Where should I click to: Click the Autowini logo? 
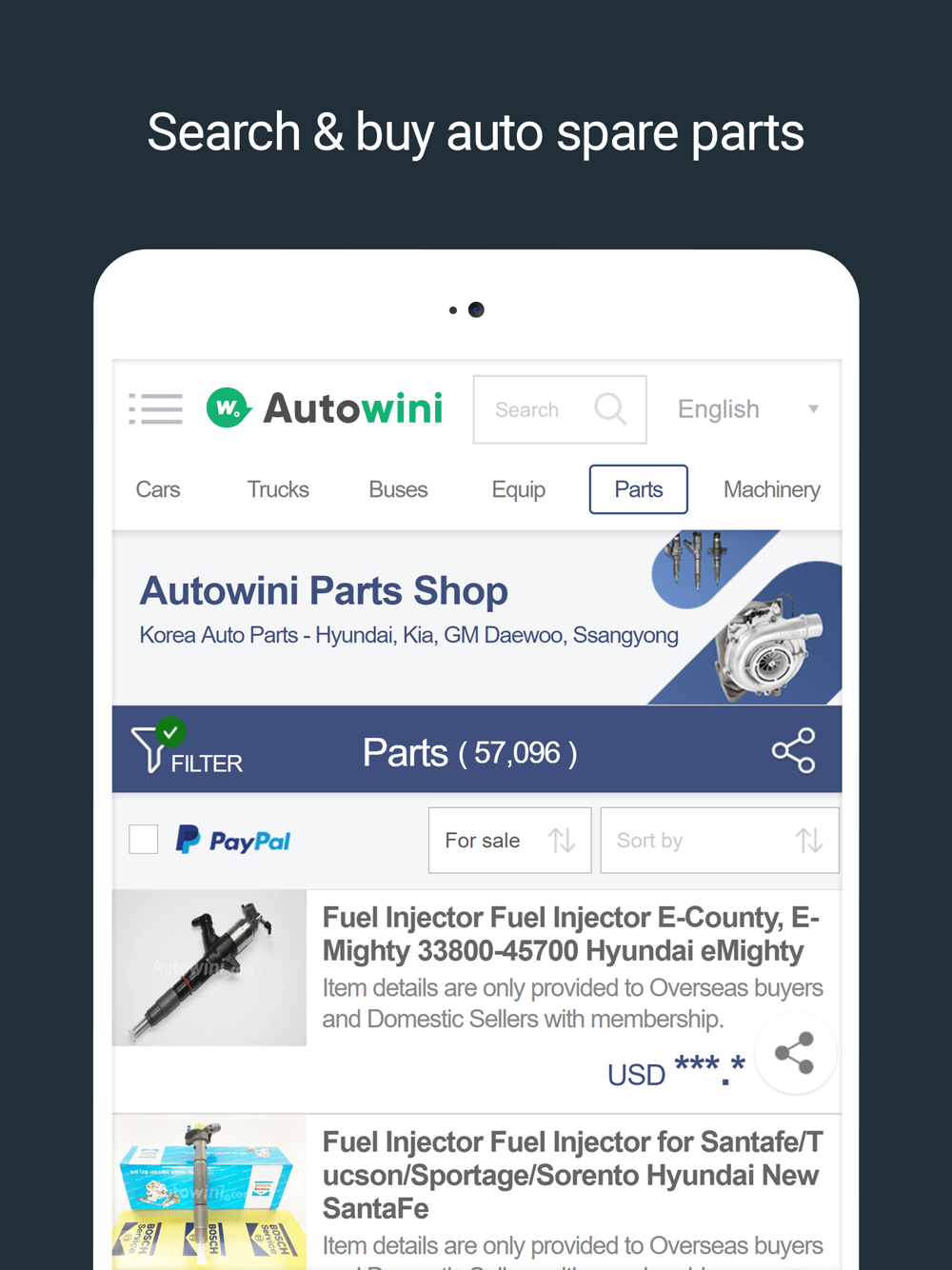coord(325,408)
